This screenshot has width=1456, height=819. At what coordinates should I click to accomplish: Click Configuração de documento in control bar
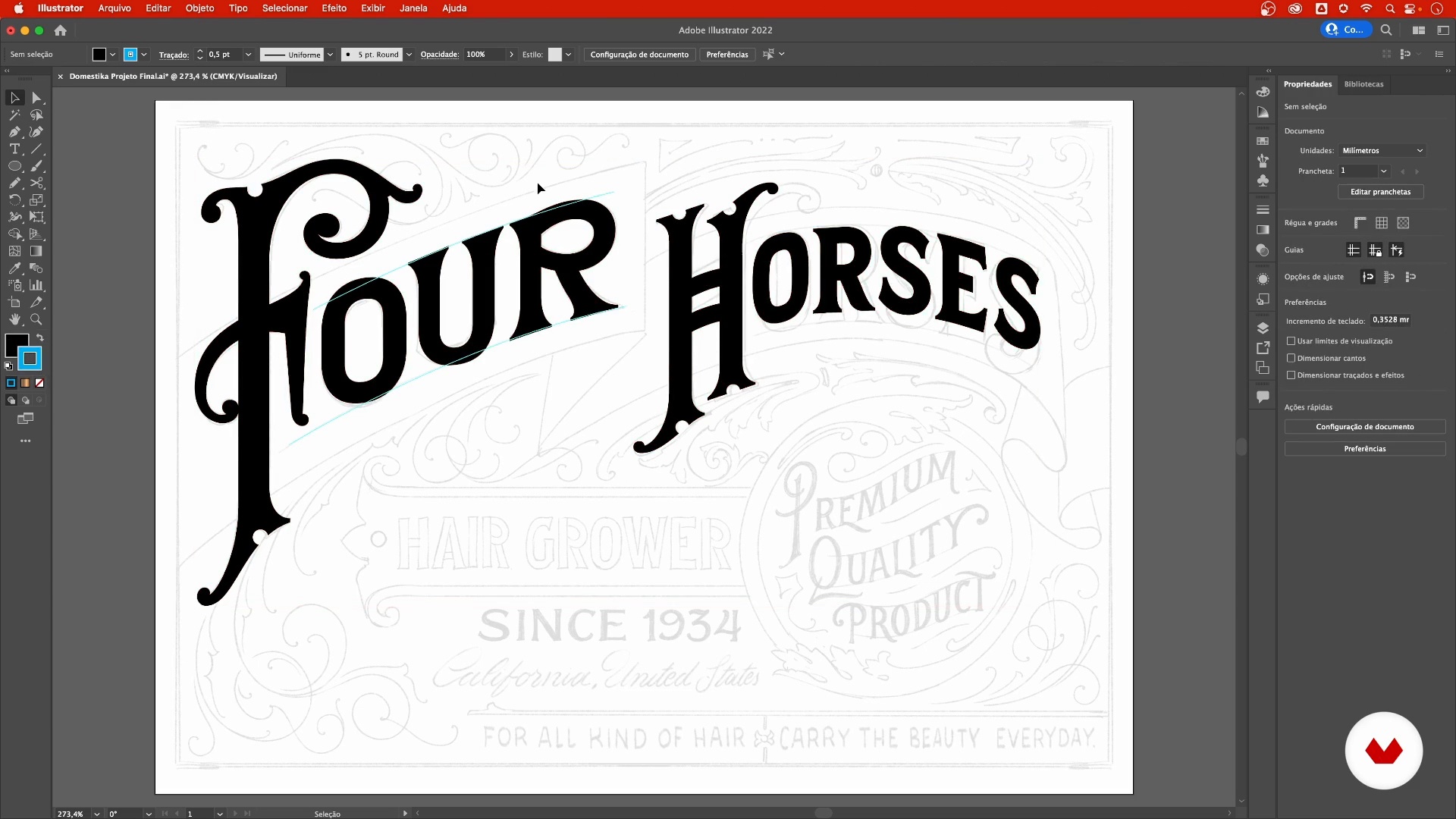point(639,55)
